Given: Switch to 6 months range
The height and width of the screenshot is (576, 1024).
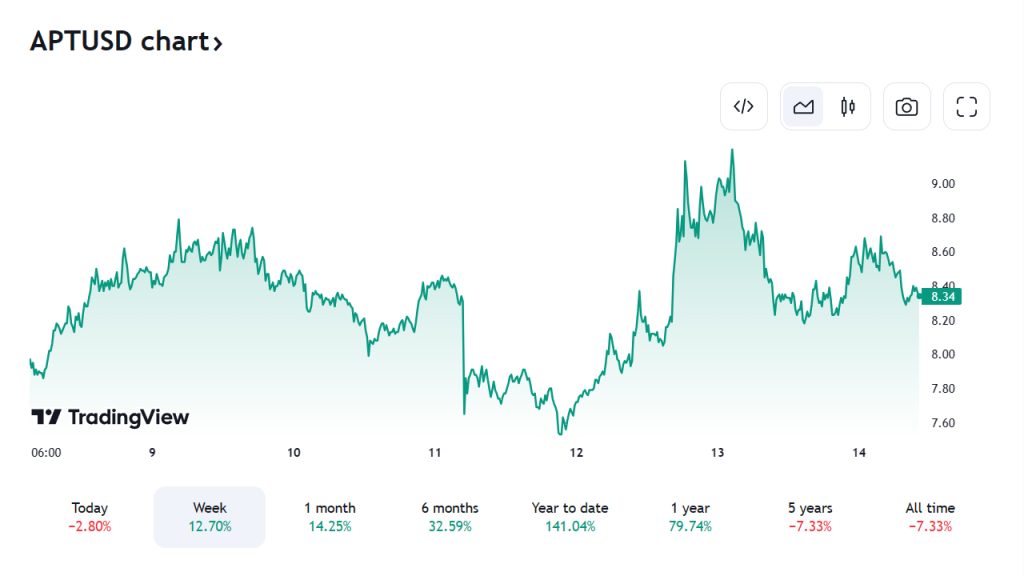Looking at the screenshot, I should pyautogui.click(x=450, y=517).
